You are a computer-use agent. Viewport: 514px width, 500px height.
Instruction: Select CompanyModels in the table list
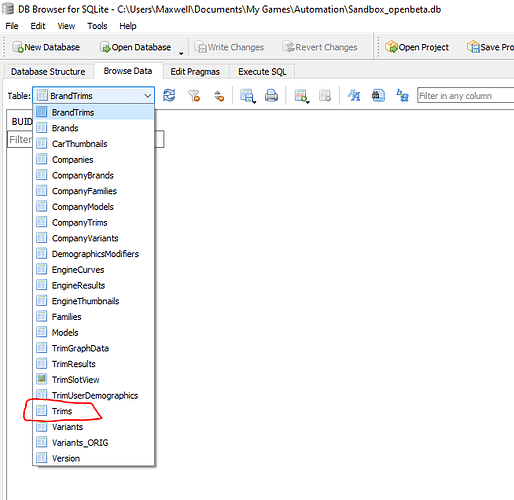coord(93,207)
